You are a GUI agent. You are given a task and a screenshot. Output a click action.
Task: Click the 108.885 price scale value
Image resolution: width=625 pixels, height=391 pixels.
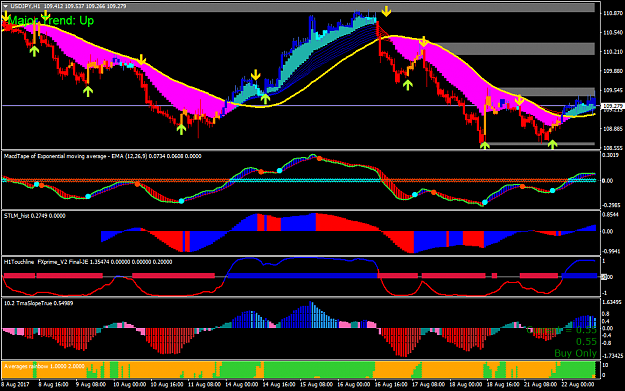613,129
